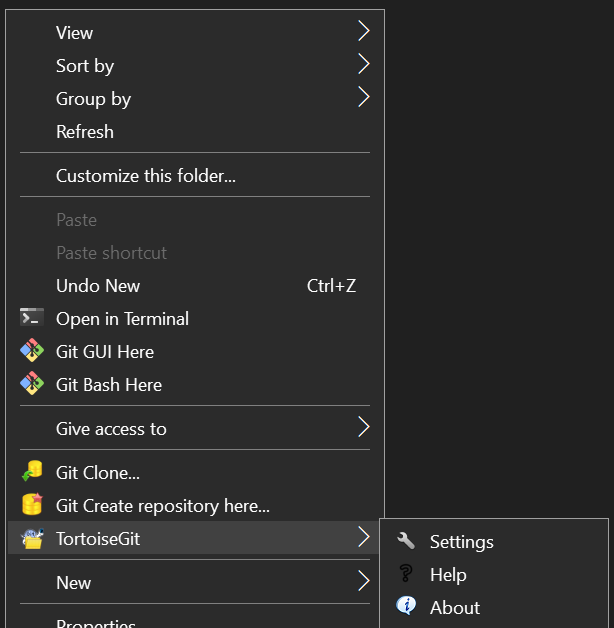
Task: Click the Help question mark icon
Action: pos(406,574)
